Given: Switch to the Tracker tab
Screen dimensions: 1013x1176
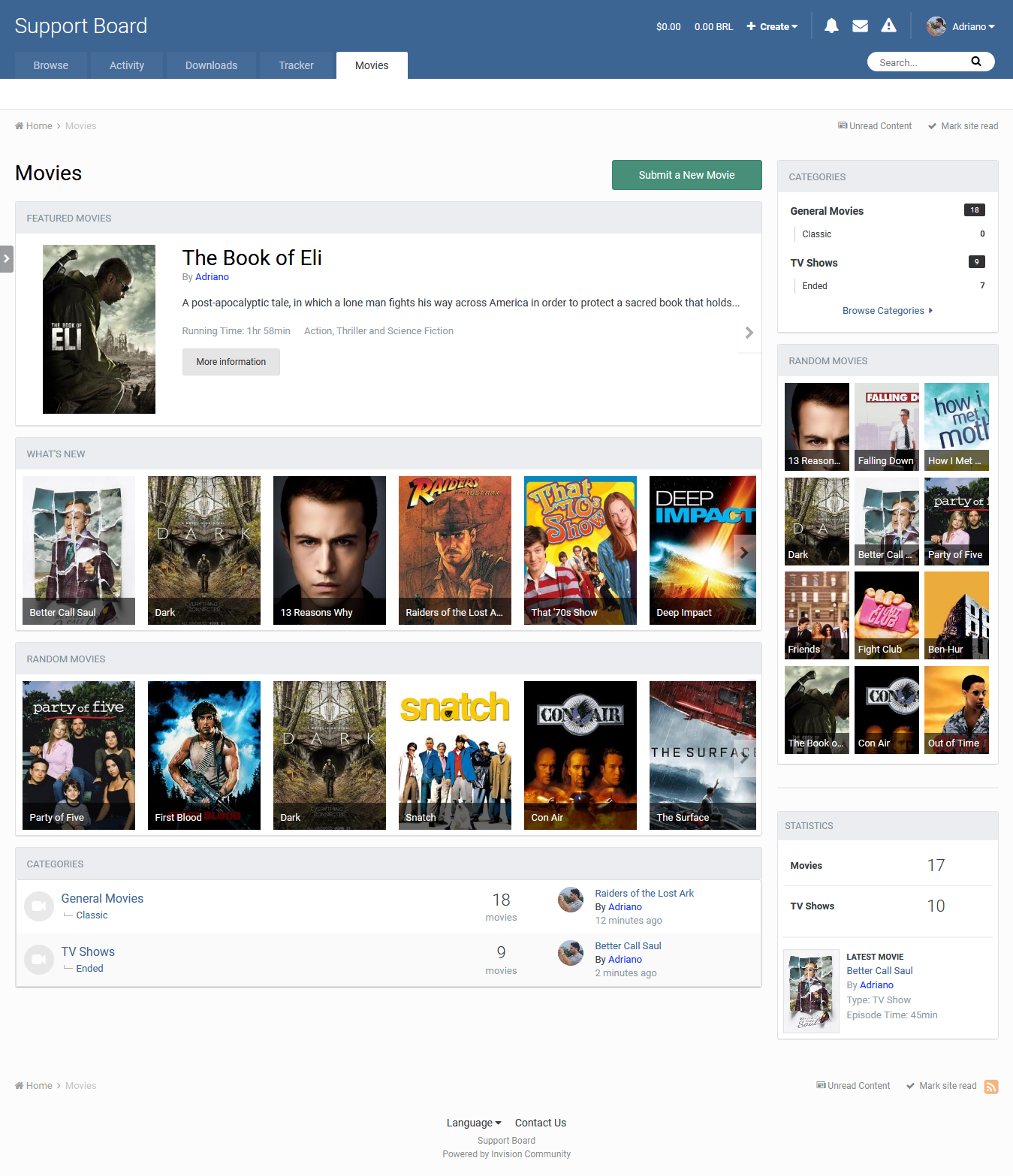Looking at the screenshot, I should (x=297, y=65).
